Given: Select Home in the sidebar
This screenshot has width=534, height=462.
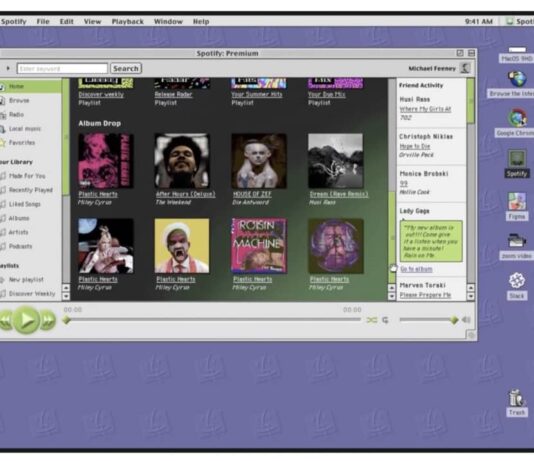Looking at the screenshot, I should pos(31,86).
